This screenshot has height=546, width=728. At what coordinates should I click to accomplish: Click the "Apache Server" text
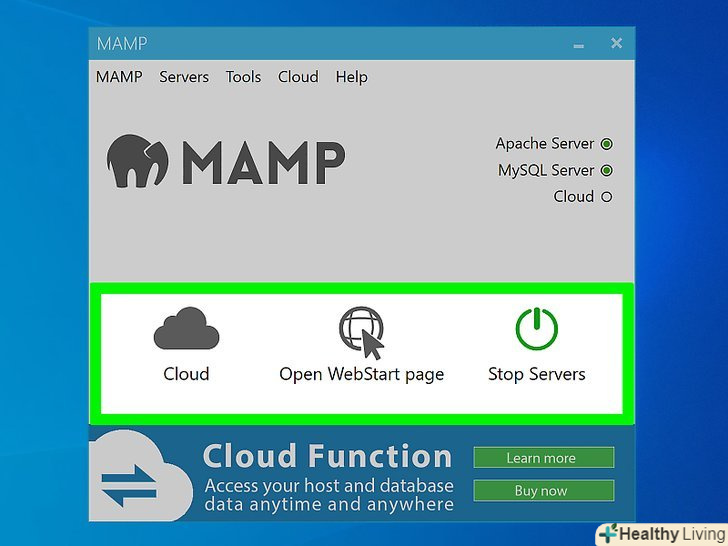[x=545, y=143]
